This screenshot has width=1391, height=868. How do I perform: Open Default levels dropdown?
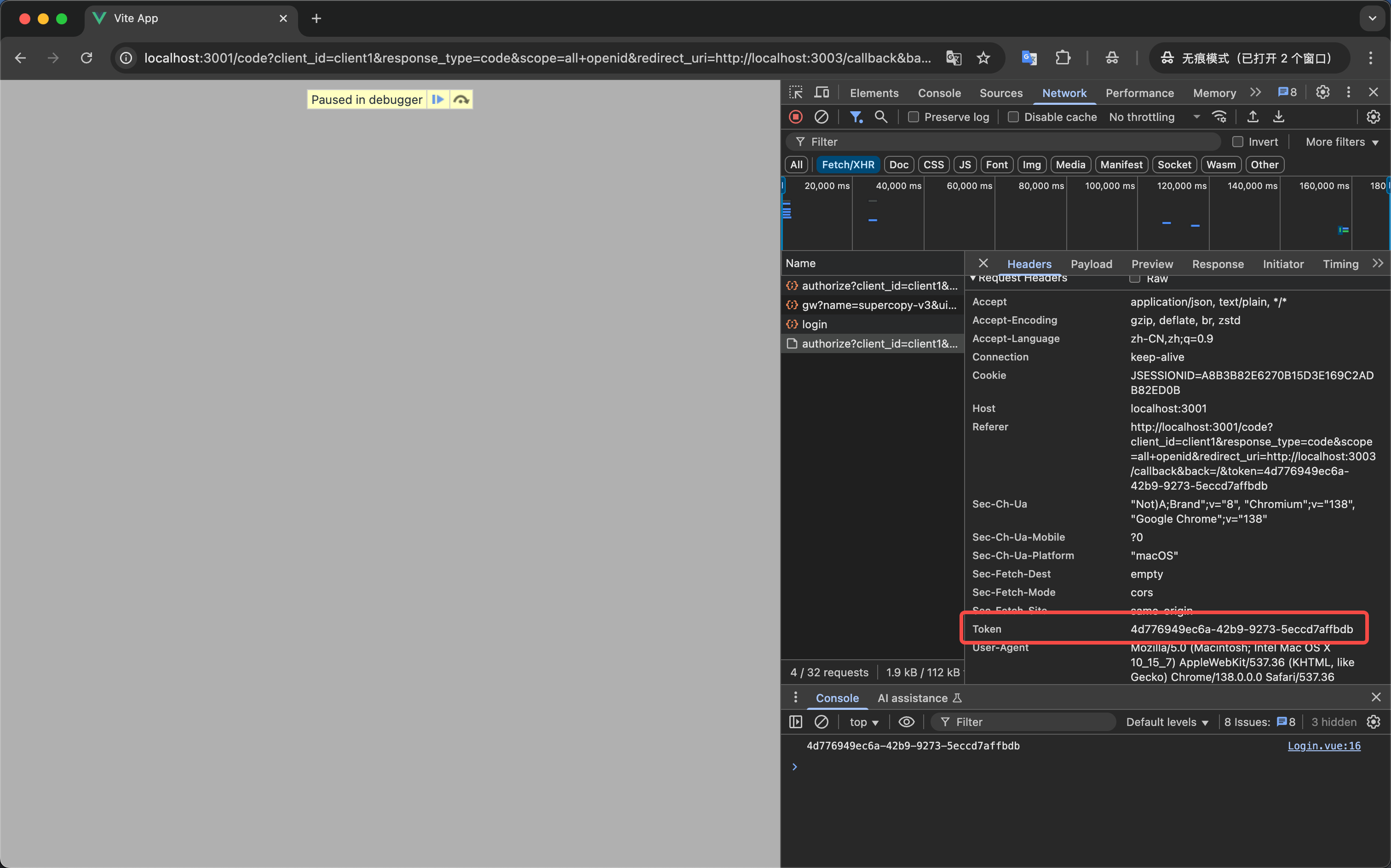coord(1167,722)
